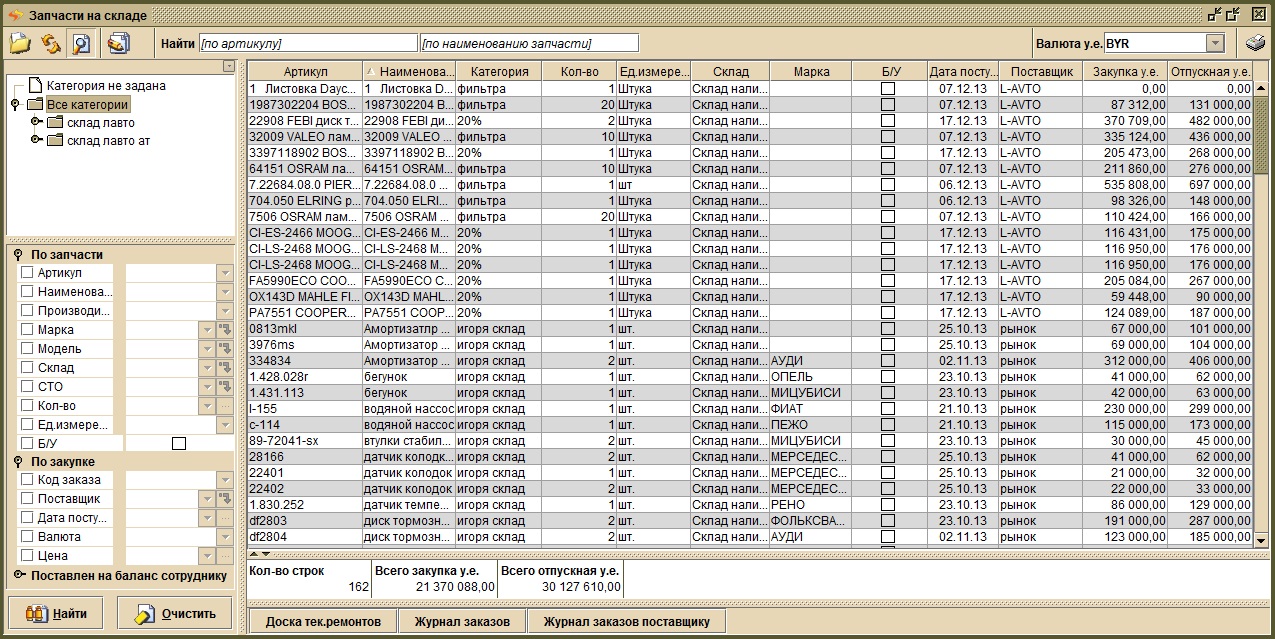
Task: Click the Дата поступления ellipsis button
Action: 225,517
